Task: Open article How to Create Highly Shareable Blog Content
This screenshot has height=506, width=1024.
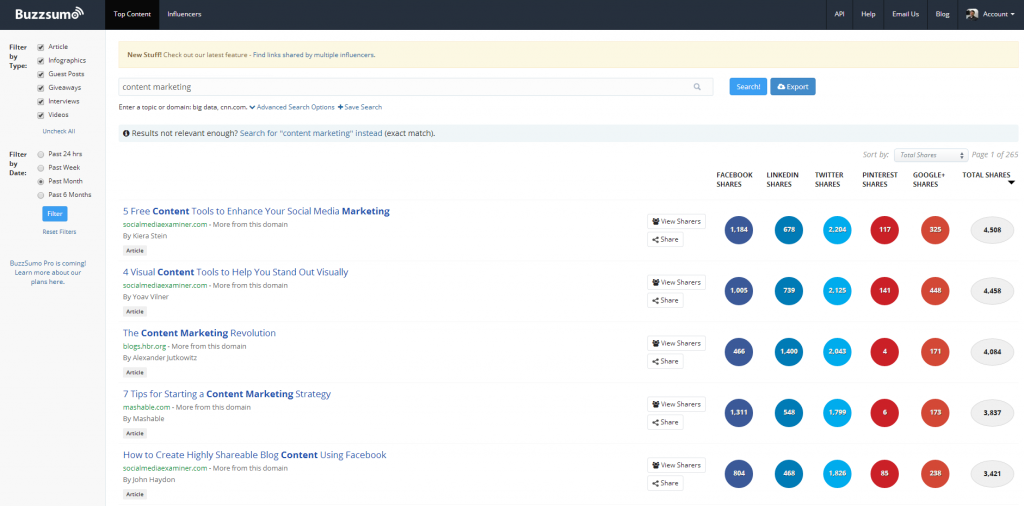Action: pyautogui.click(x=255, y=455)
